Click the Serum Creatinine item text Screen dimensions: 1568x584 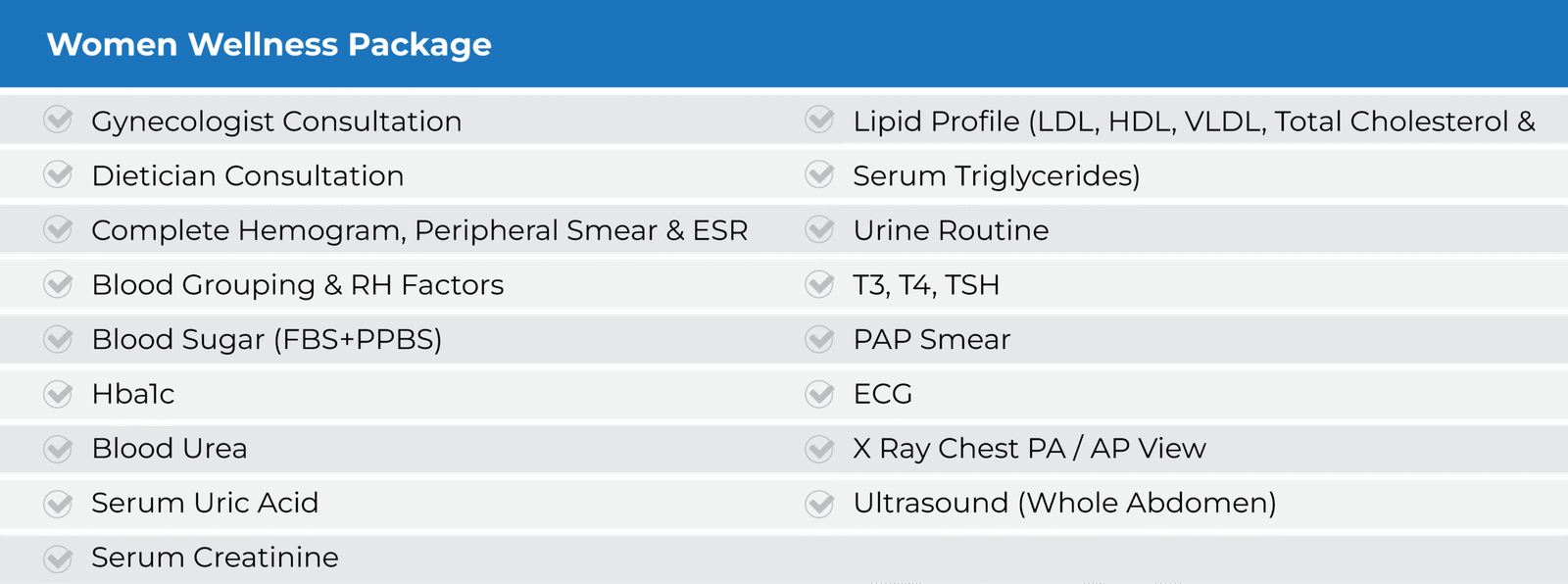pos(216,558)
